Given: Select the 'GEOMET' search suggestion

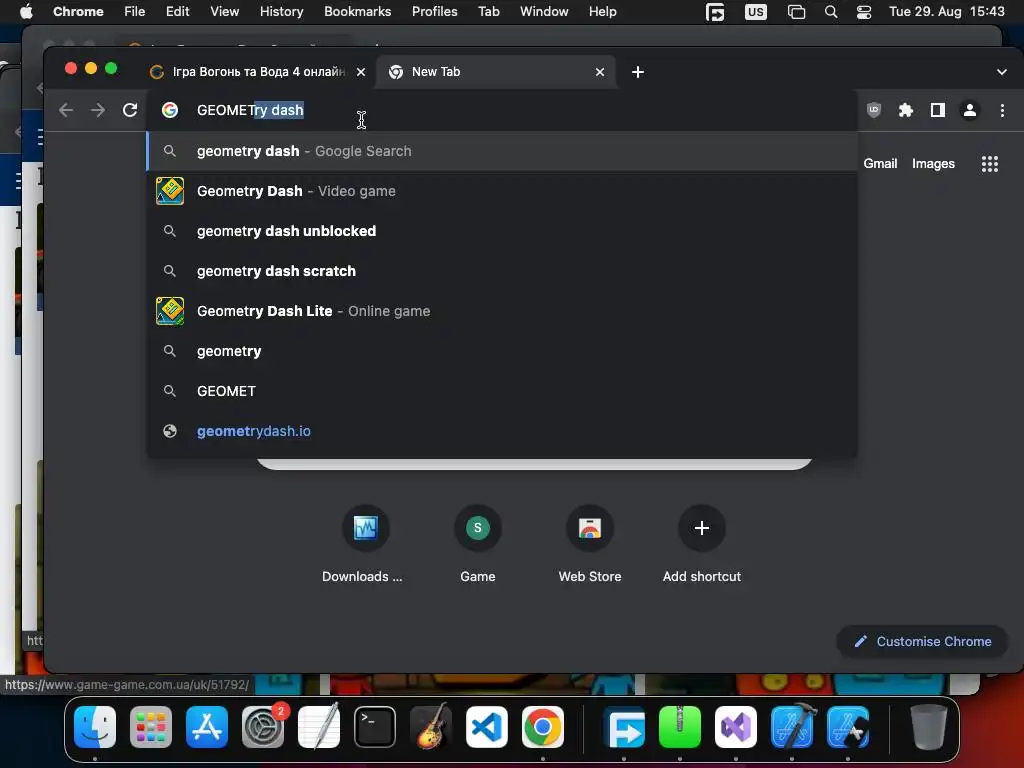Looking at the screenshot, I should click(502, 391).
